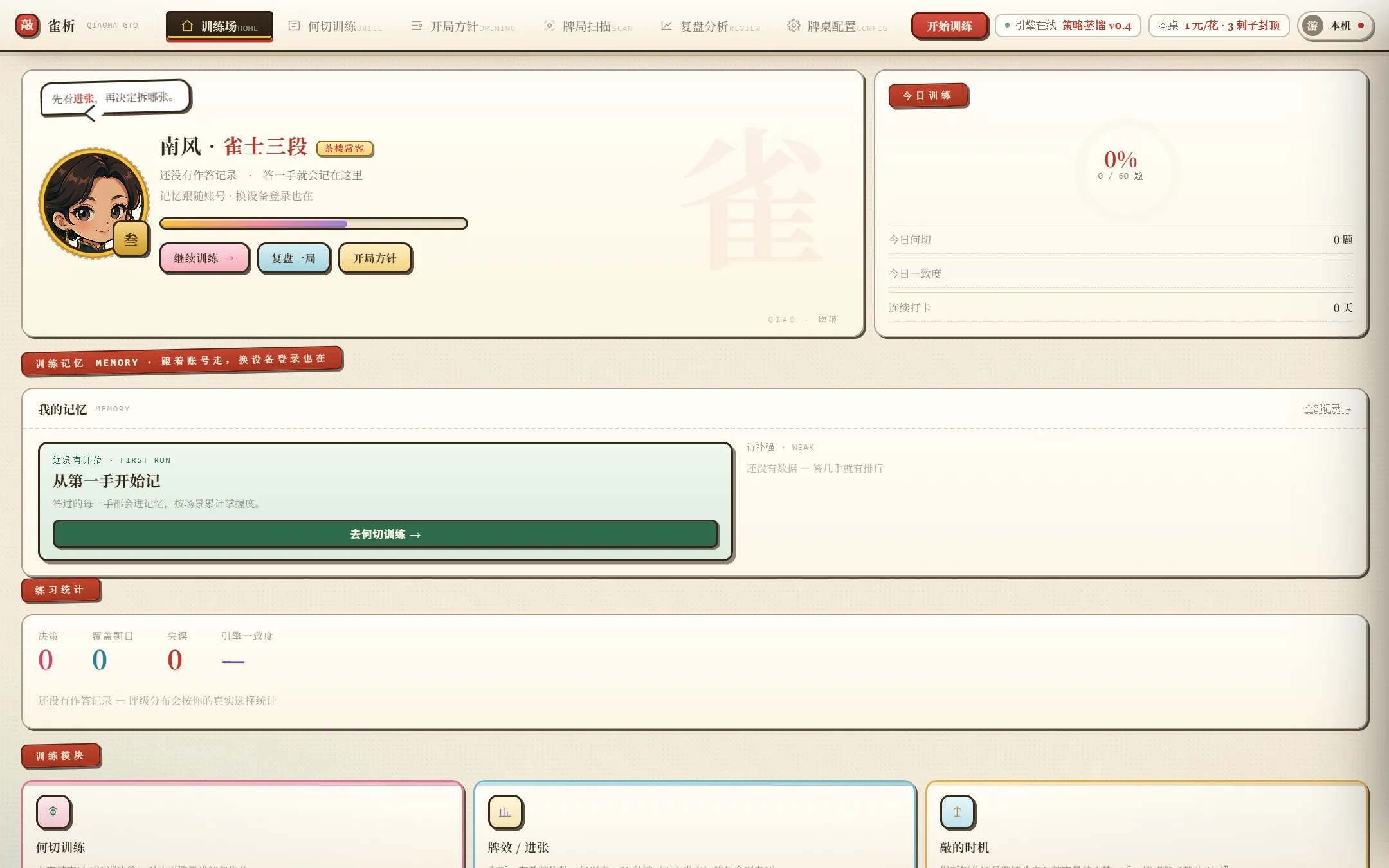1389x868 pixels.
Task: Click the 继续训练 pink button
Action: coord(204,258)
